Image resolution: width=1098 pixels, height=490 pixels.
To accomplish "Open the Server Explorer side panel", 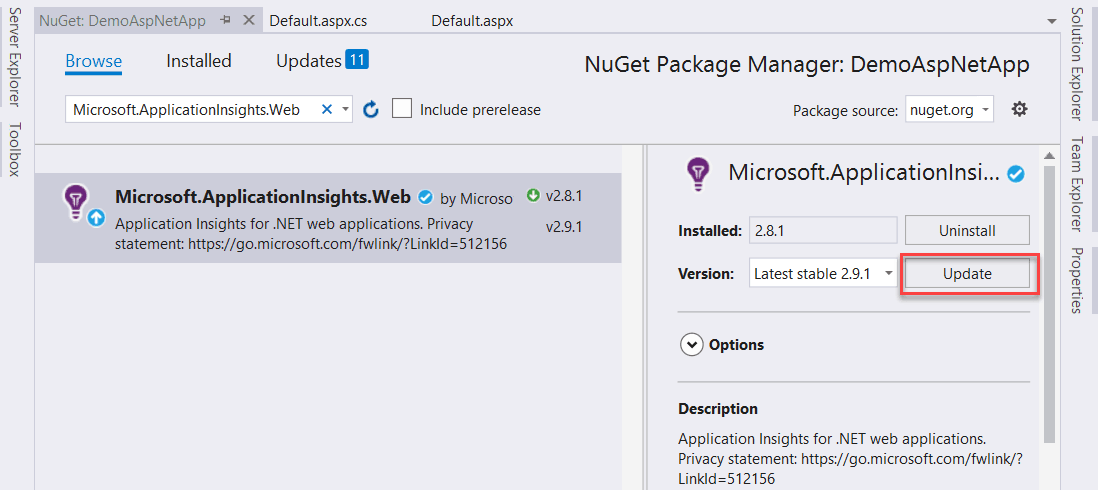I will click(x=14, y=57).
